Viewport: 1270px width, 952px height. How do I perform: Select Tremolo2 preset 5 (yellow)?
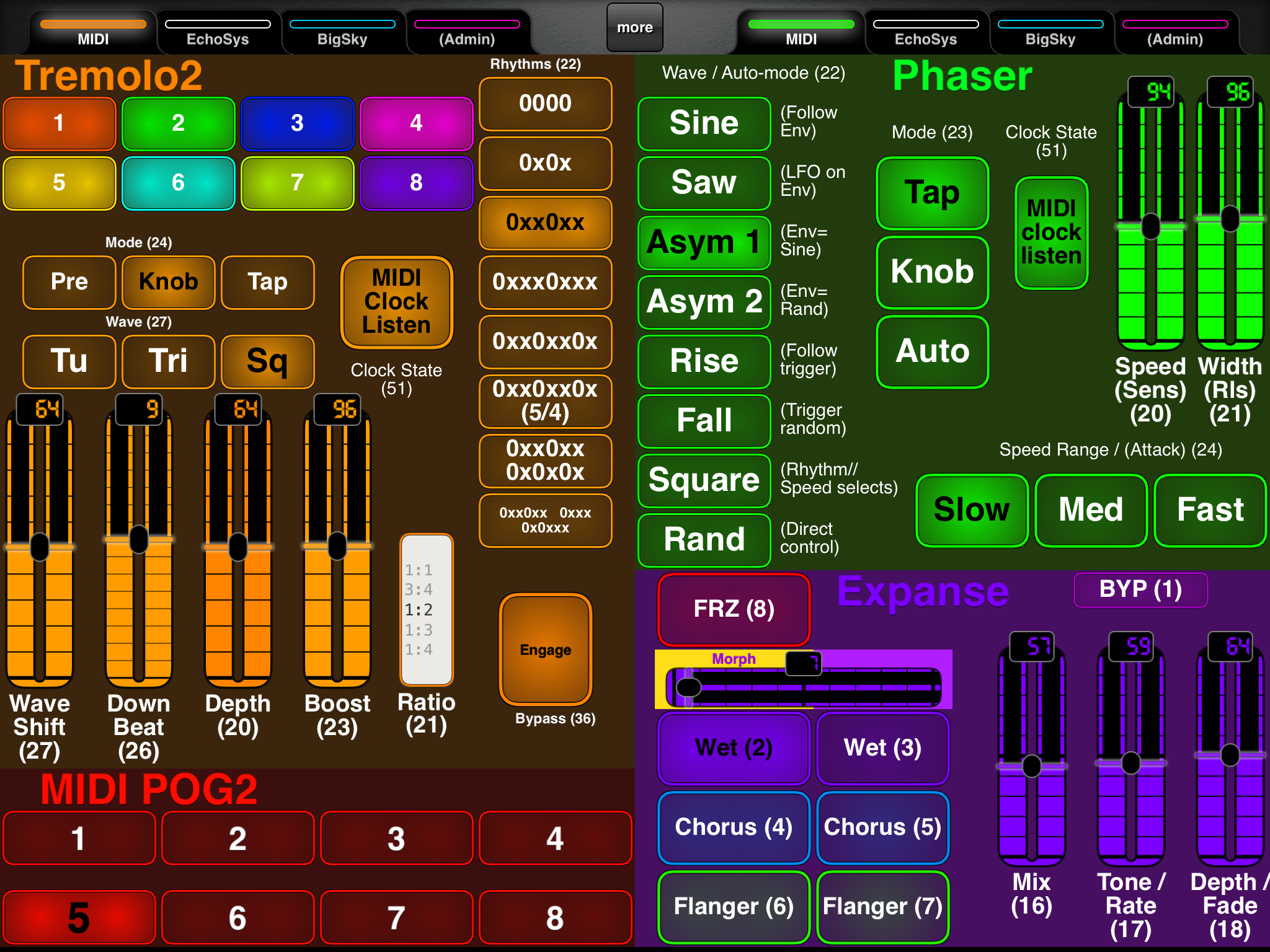pyautogui.click(x=60, y=183)
